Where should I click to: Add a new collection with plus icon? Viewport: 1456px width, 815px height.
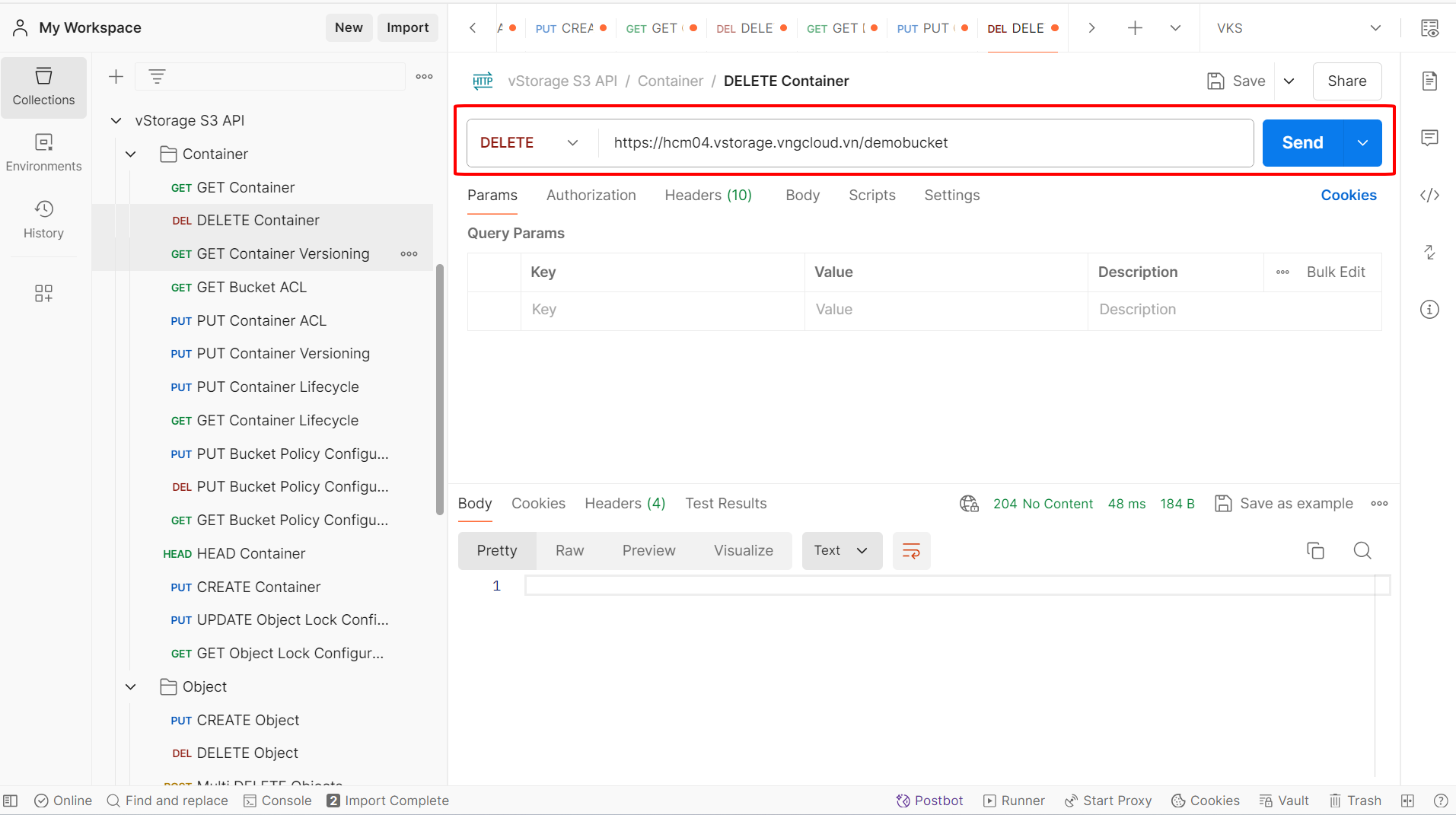(116, 76)
